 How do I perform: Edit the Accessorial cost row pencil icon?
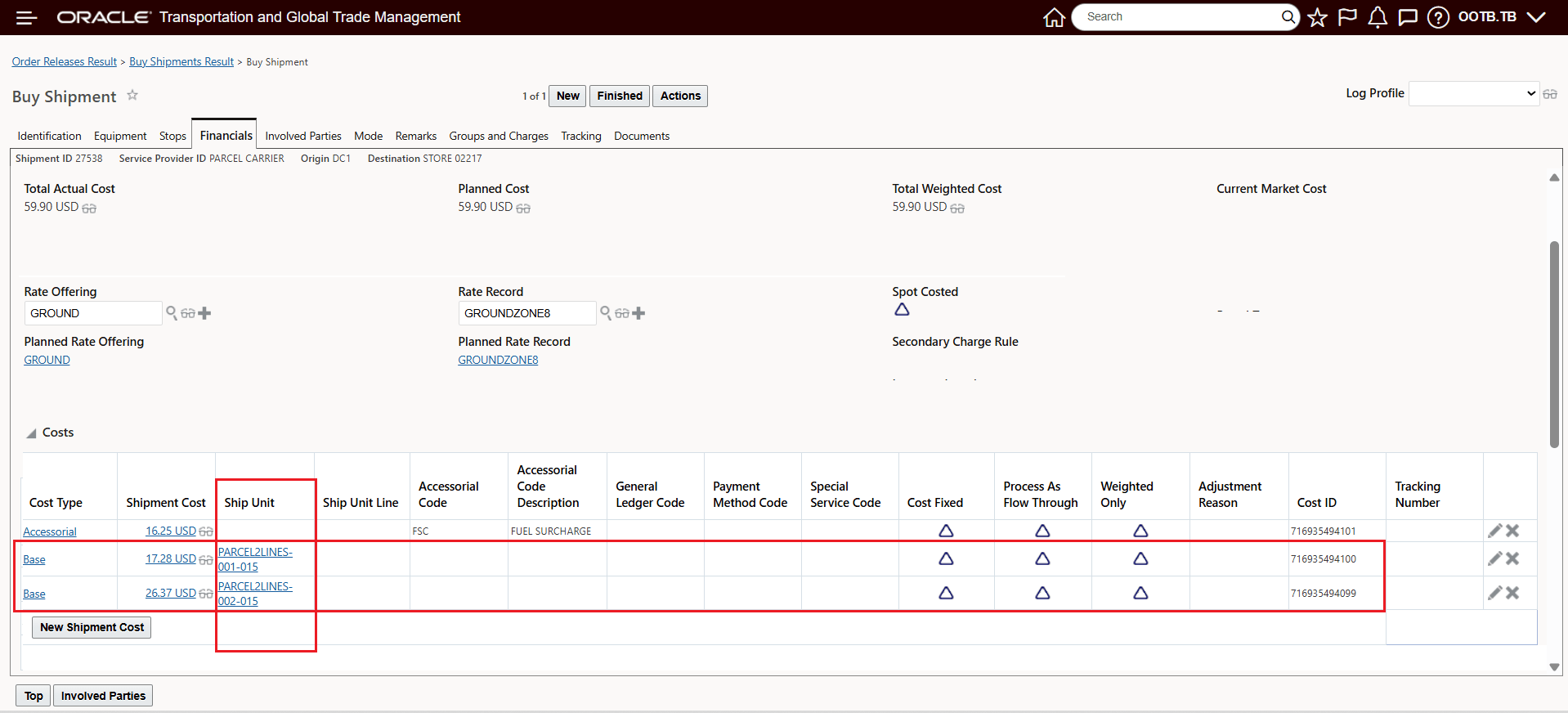pos(1494,531)
